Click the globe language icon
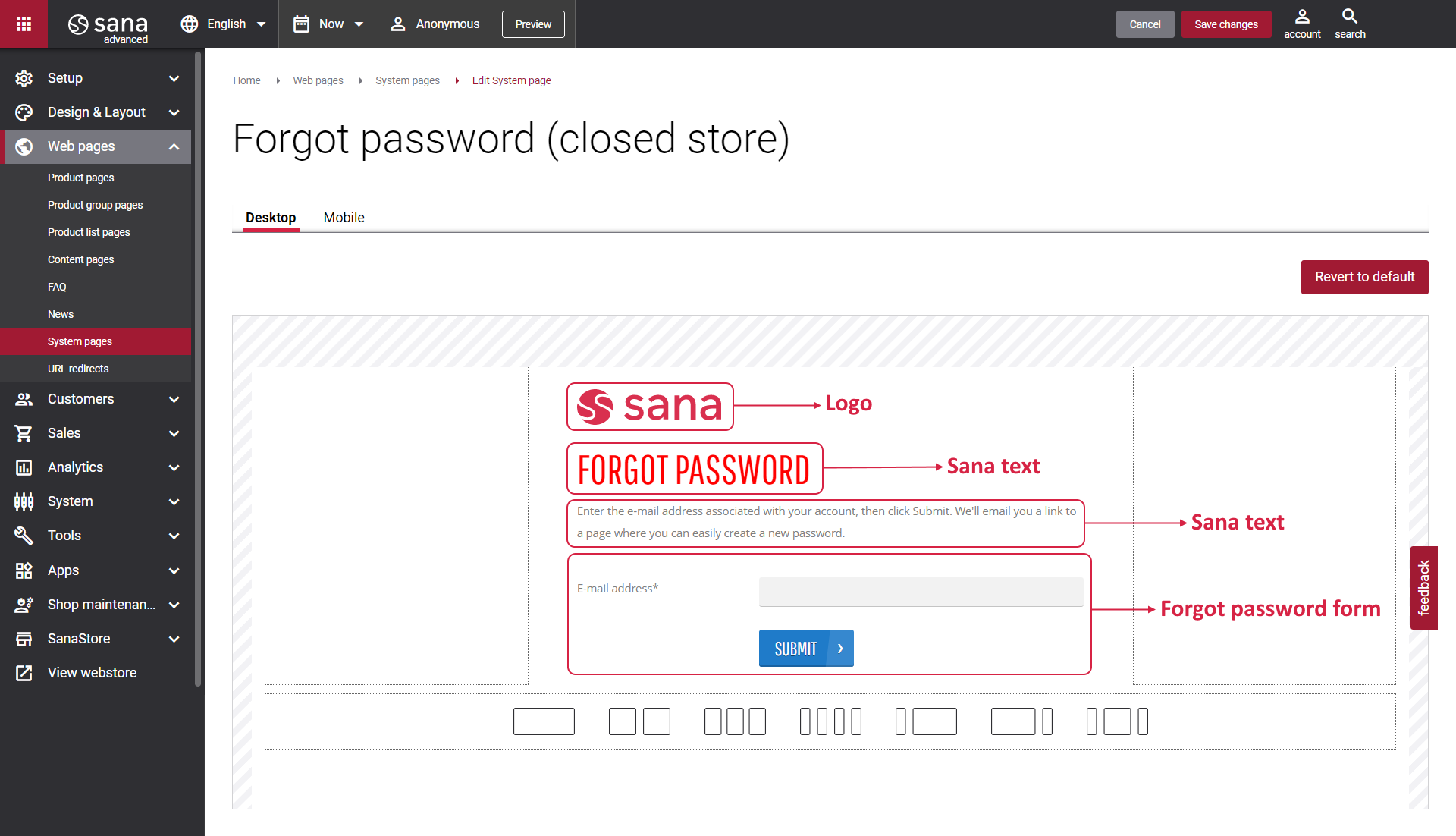The height and width of the screenshot is (836, 1456). click(x=190, y=24)
